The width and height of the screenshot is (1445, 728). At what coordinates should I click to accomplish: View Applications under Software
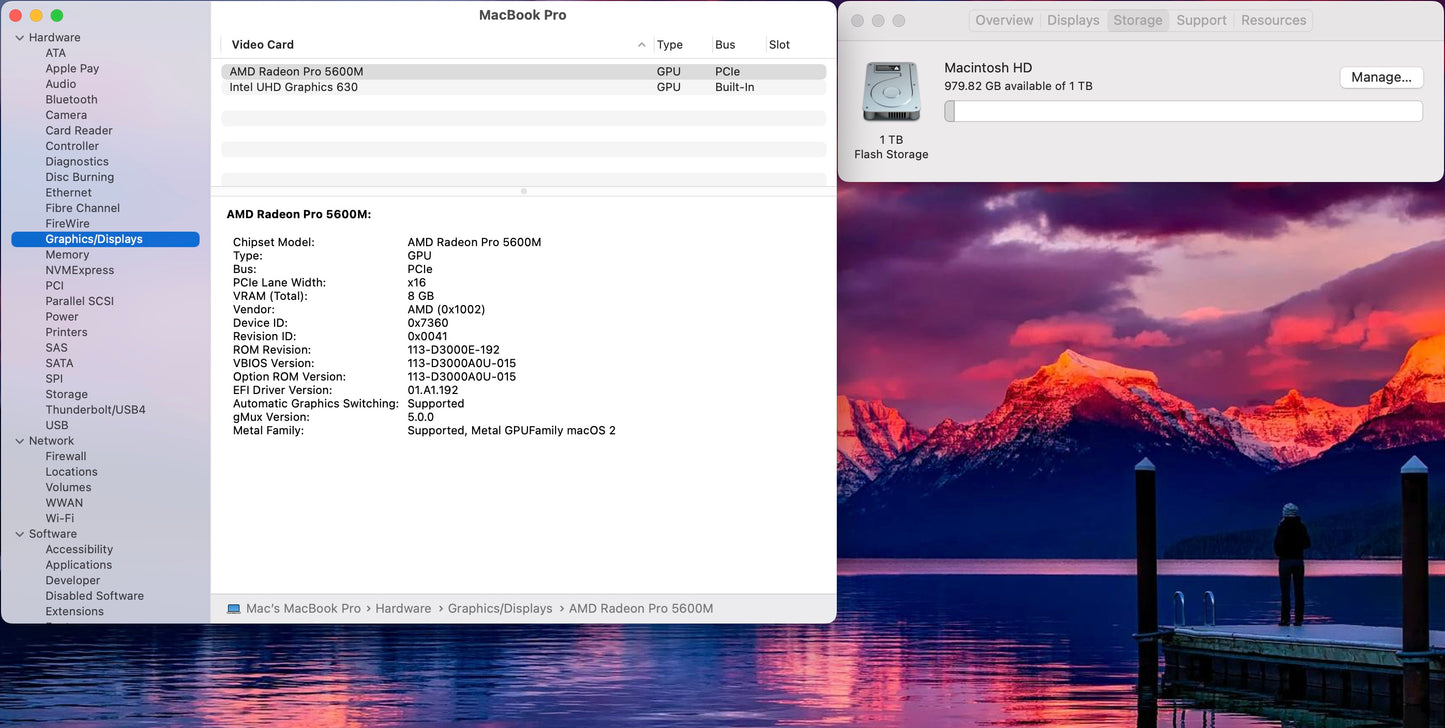[x=78, y=564]
